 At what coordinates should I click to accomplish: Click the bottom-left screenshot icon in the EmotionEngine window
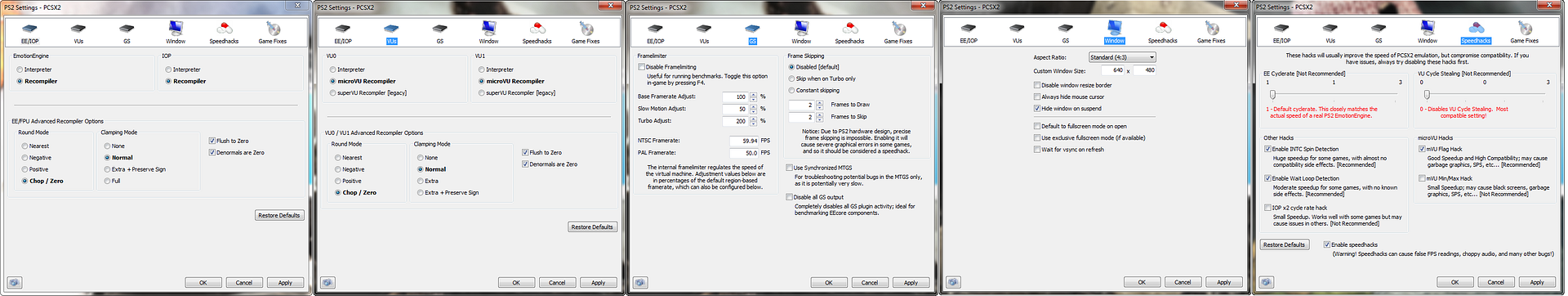click(x=14, y=283)
